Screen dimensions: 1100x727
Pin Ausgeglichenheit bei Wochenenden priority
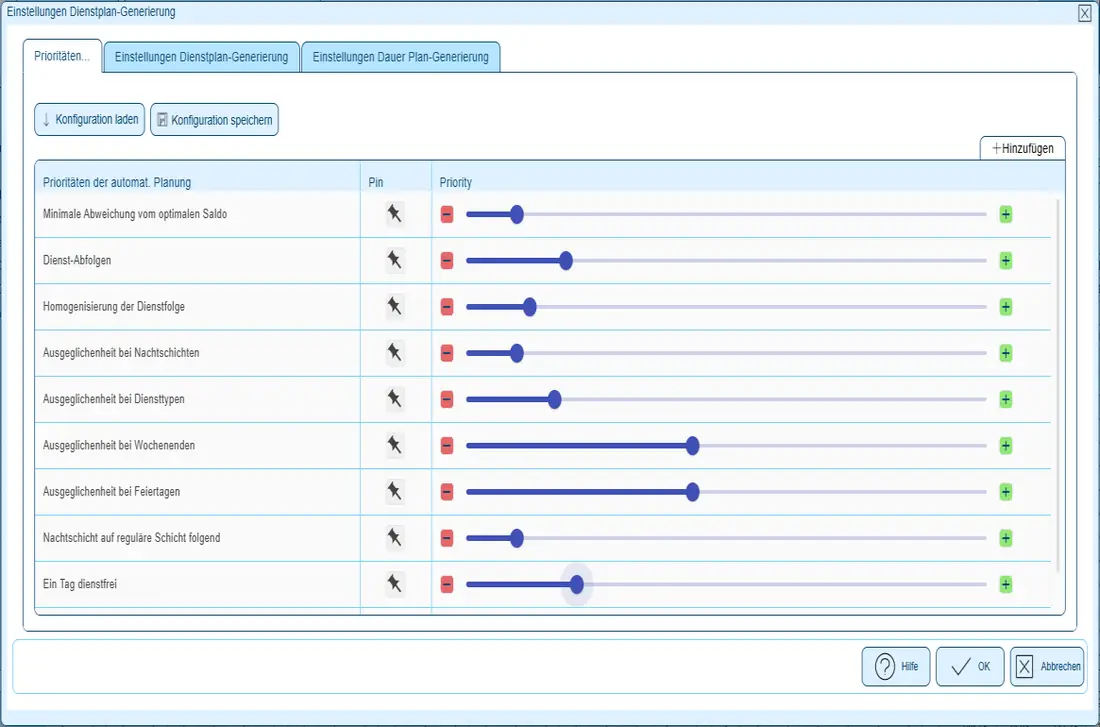[x=395, y=446]
